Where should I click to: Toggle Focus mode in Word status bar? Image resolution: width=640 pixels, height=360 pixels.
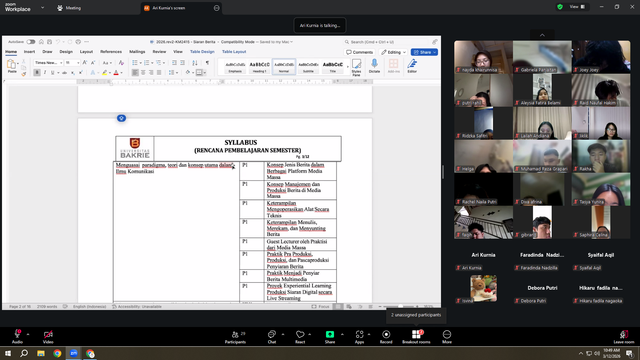(x=320, y=307)
